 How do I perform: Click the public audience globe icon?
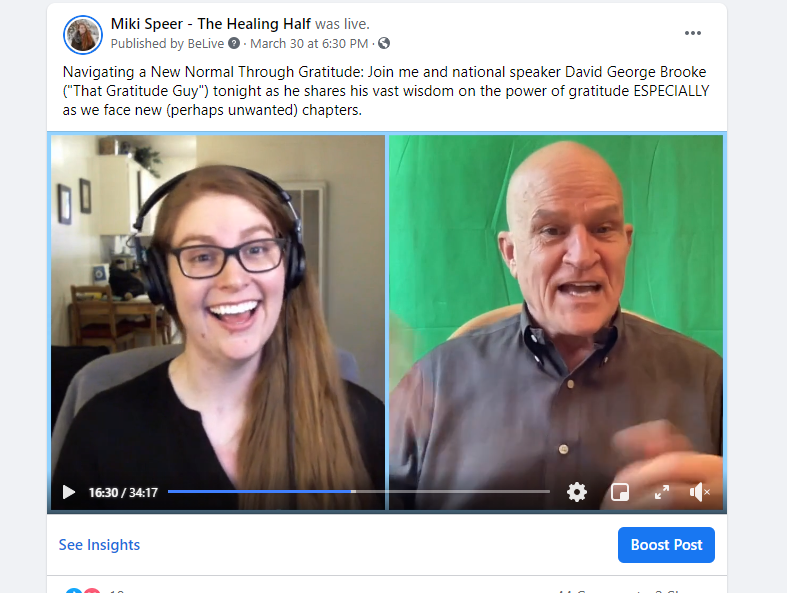point(384,44)
